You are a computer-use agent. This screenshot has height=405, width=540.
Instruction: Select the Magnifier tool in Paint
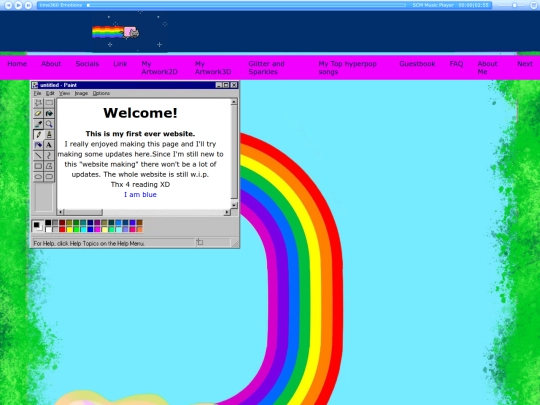point(49,124)
